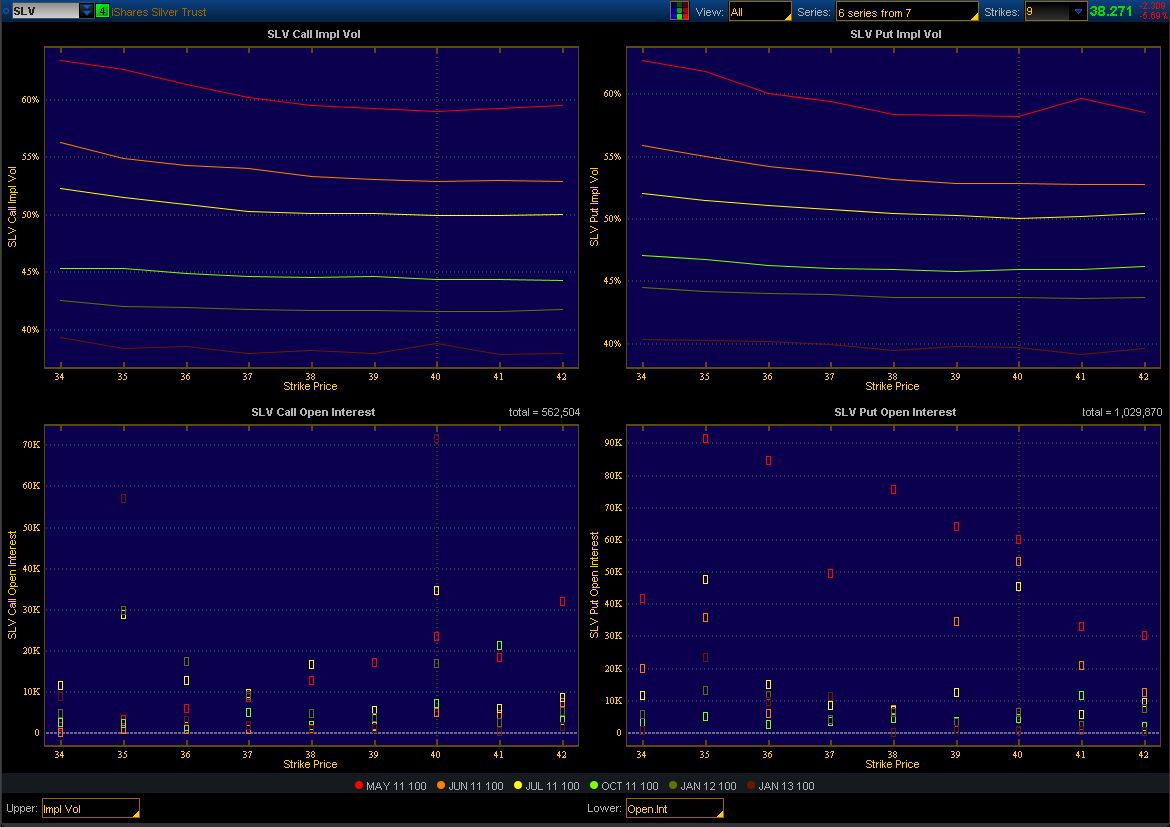The height and width of the screenshot is (827, 1170).
Task: Click the Strike Price axis label under Call Impl Vol
Action: pyautogui.click(x=310, y=387)
